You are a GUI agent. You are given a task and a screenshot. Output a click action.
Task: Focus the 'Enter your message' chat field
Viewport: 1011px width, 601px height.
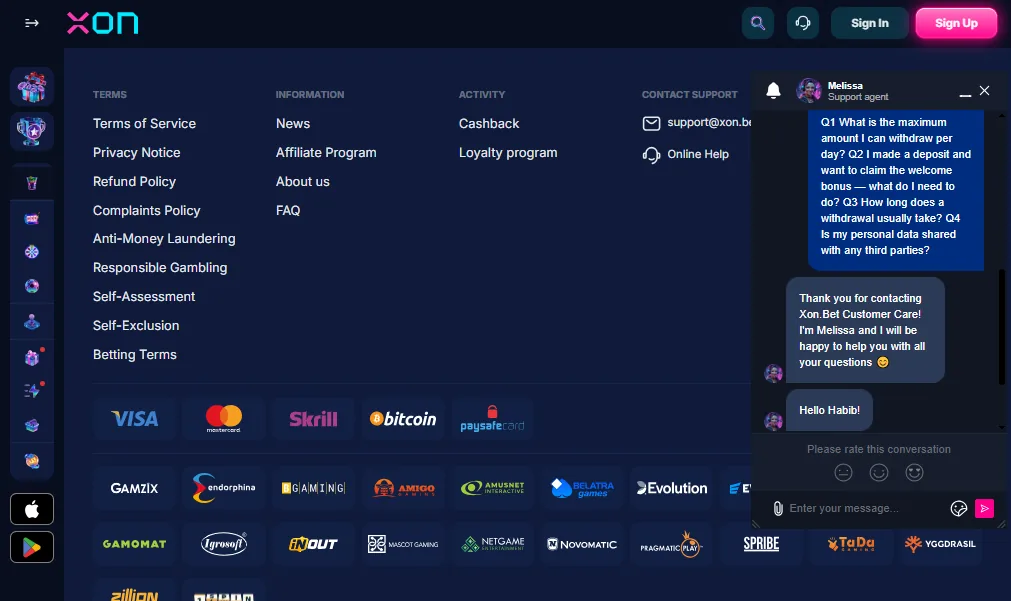pyautogui.click(x=867, y=508)
